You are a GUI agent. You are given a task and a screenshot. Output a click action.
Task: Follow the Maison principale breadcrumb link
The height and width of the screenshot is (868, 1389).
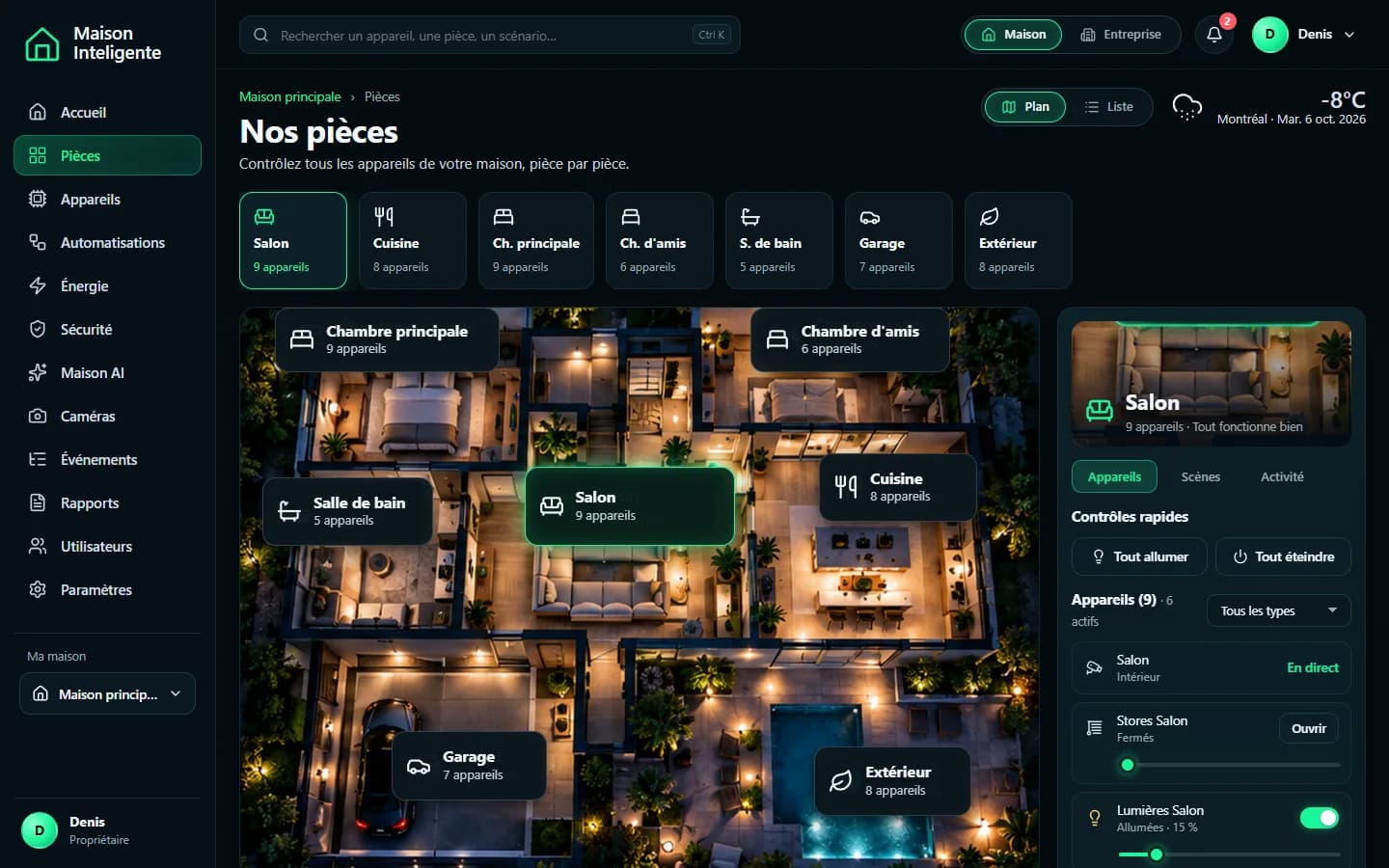290,96
